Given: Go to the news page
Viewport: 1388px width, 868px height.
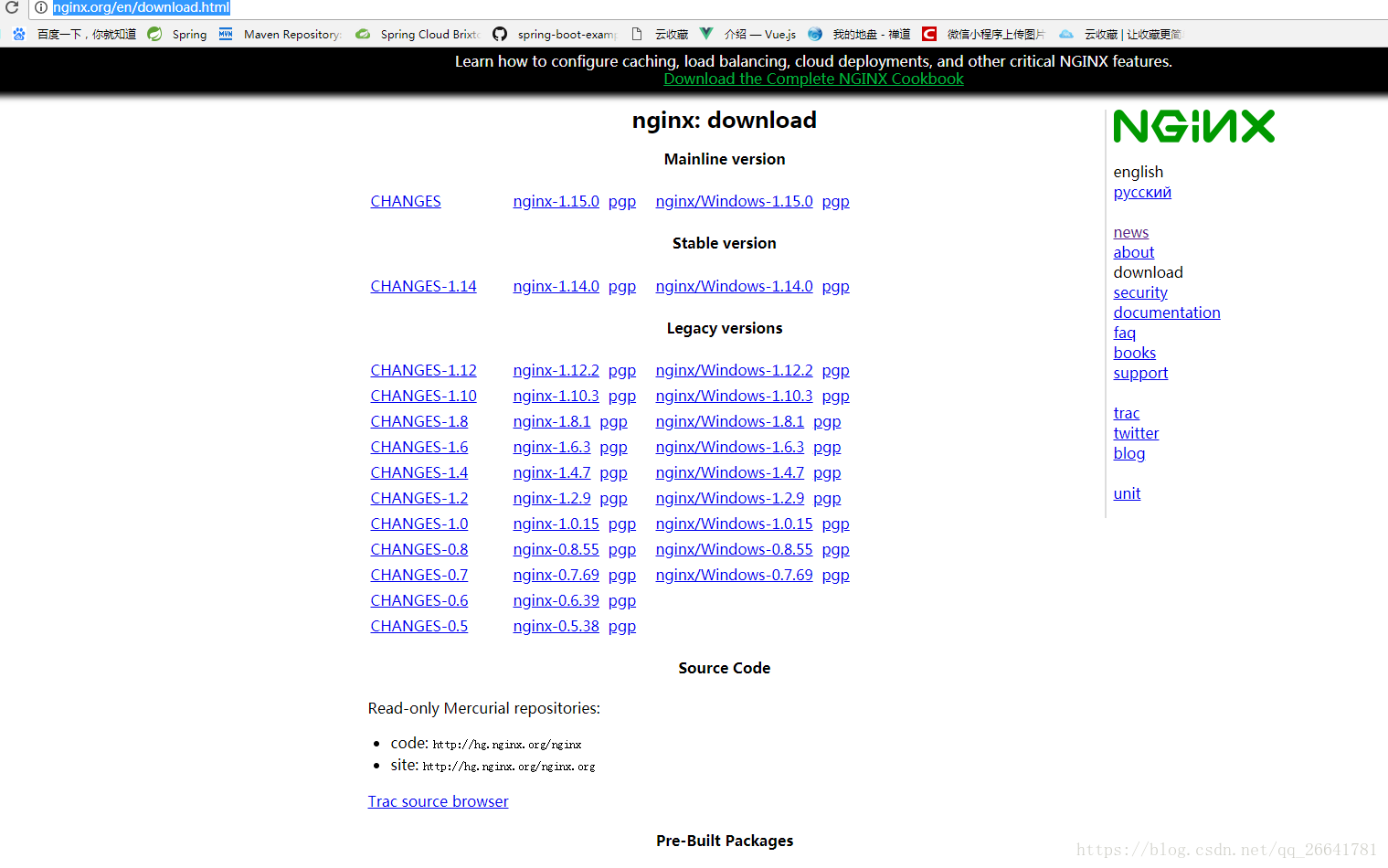Looking at the screenshot, I should [1131, 232].
